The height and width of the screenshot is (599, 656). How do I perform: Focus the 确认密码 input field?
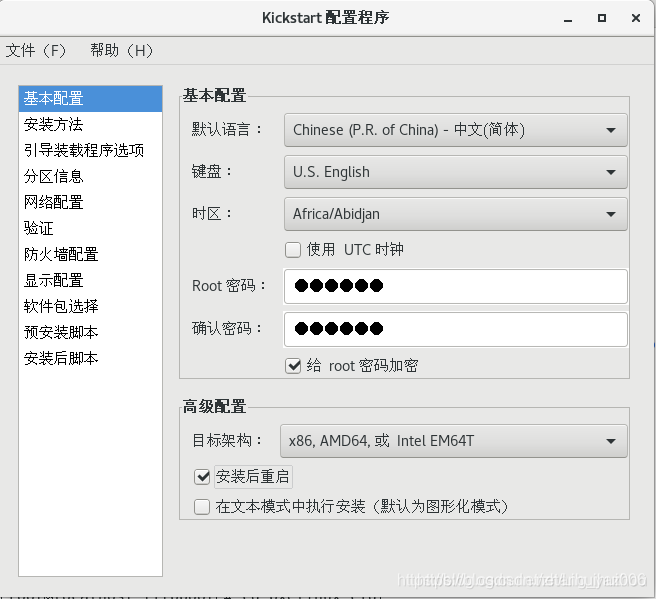coord(456,329)
